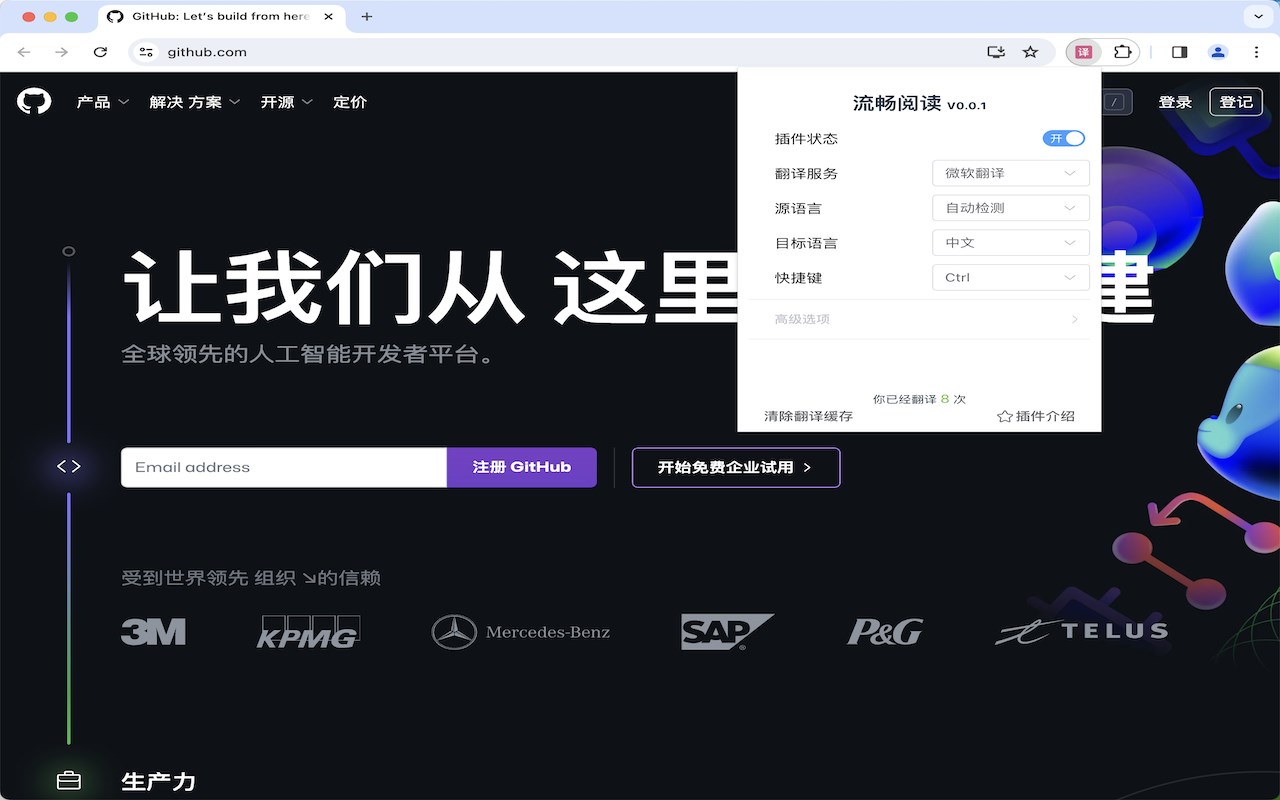Click 开始免费企业试用 button
Screen dimensions: 1280x800
point(736,467)
